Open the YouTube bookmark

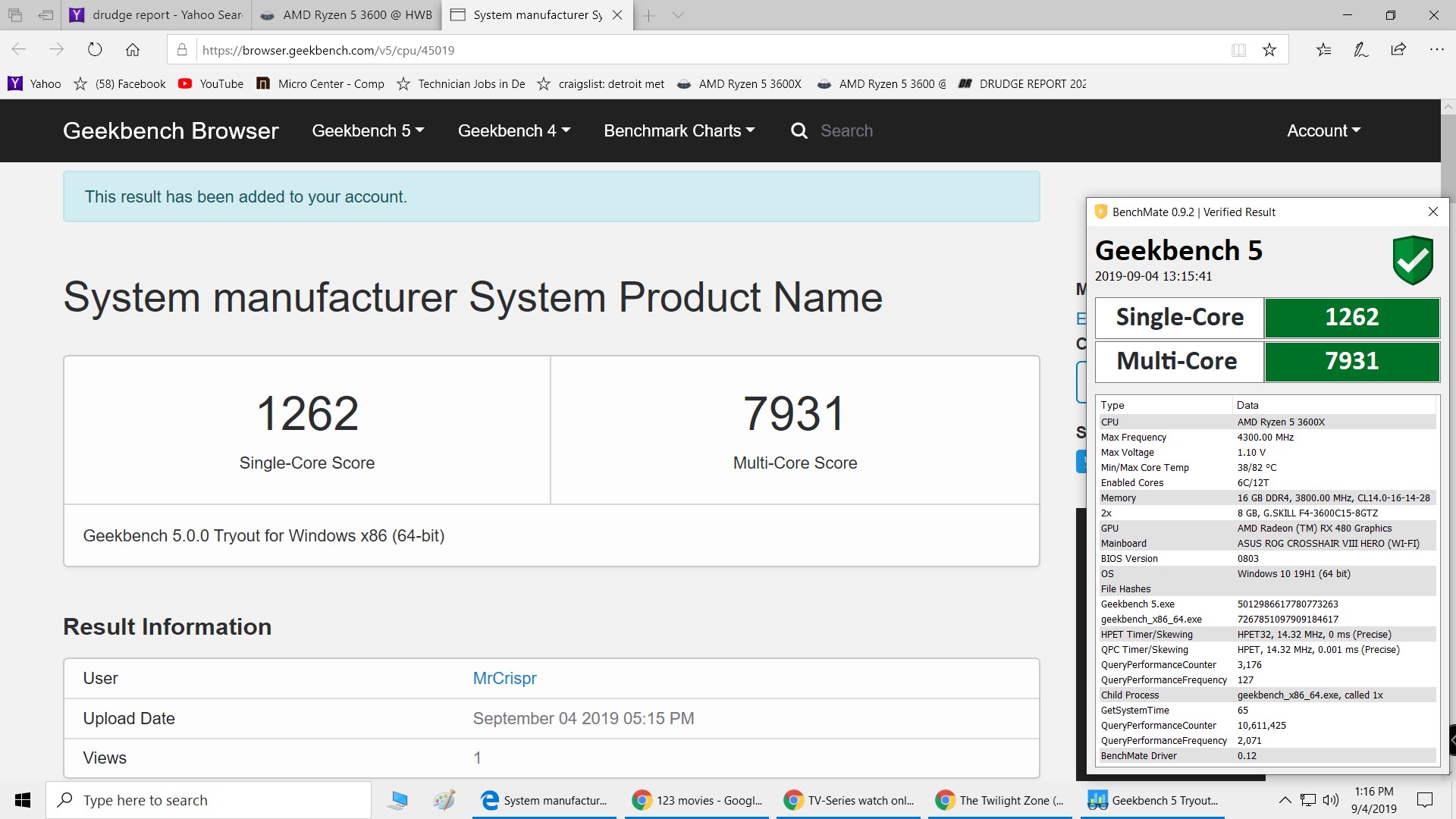211,84
